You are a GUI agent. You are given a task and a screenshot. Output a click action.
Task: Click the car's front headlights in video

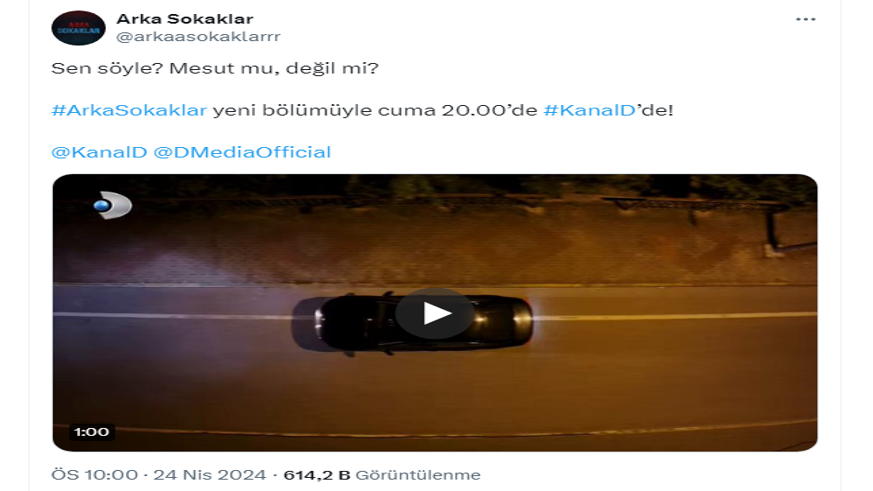pos(319,325)
